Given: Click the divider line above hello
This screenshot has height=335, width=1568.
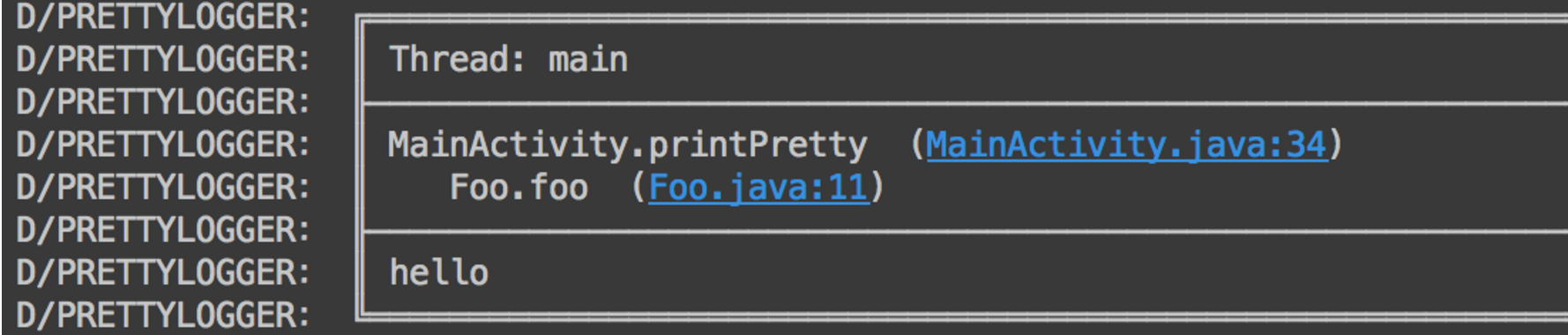Looking at the screenshot, I should point(965,231).
